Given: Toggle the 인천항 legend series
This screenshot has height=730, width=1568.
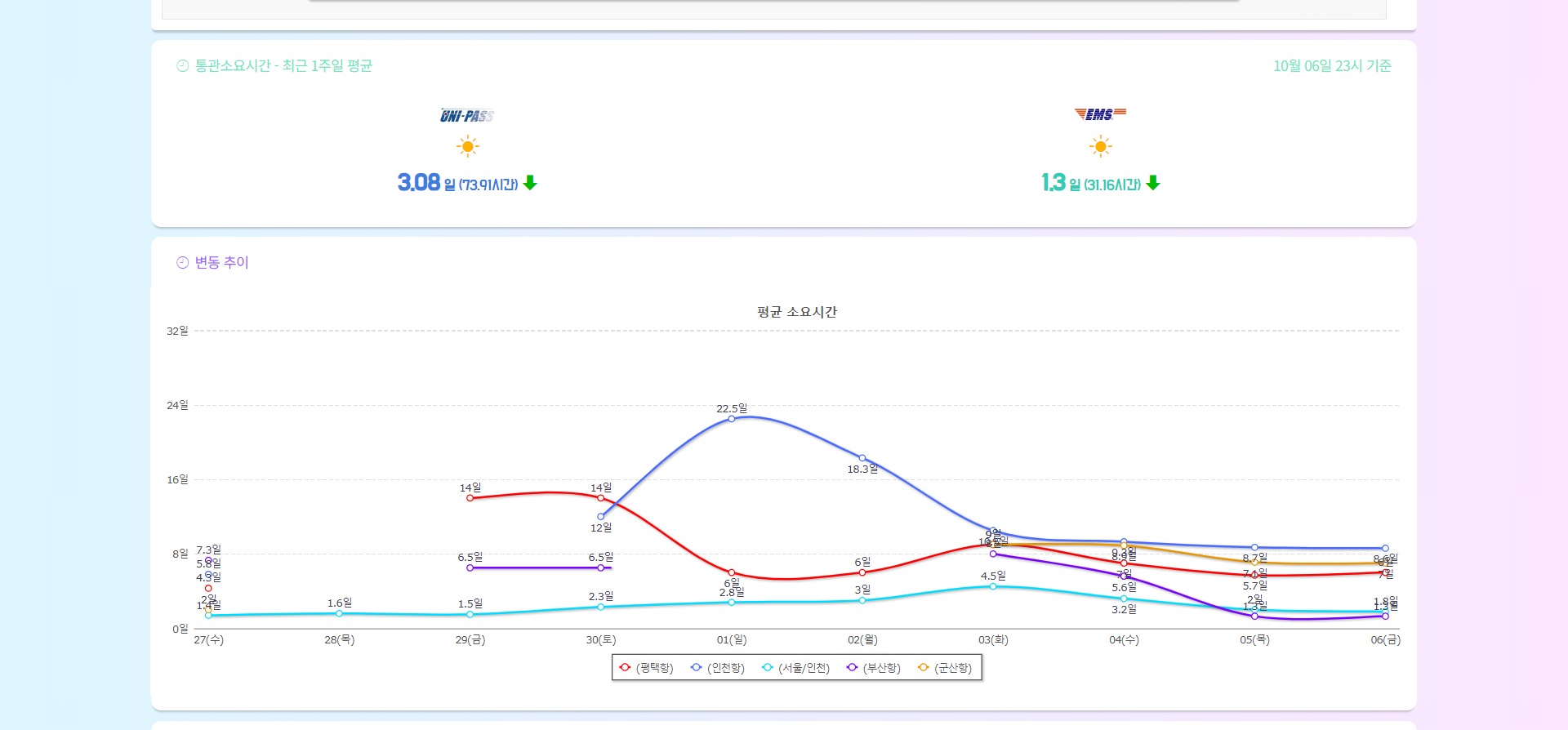Looking at the screenshot, I should pos(717,668).
